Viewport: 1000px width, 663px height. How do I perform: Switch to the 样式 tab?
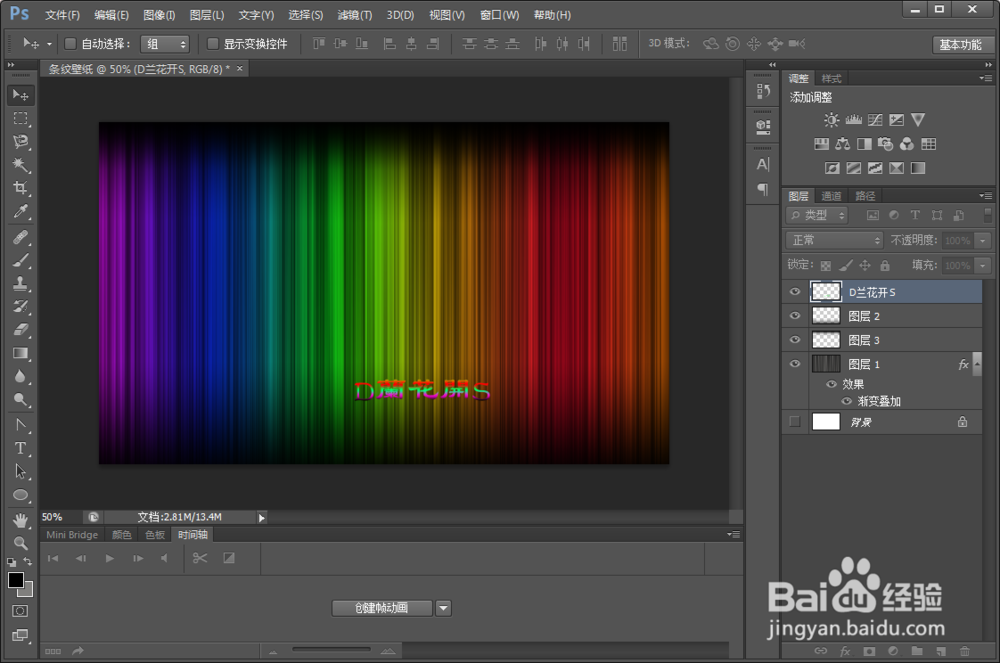click(x=832, y=78)
